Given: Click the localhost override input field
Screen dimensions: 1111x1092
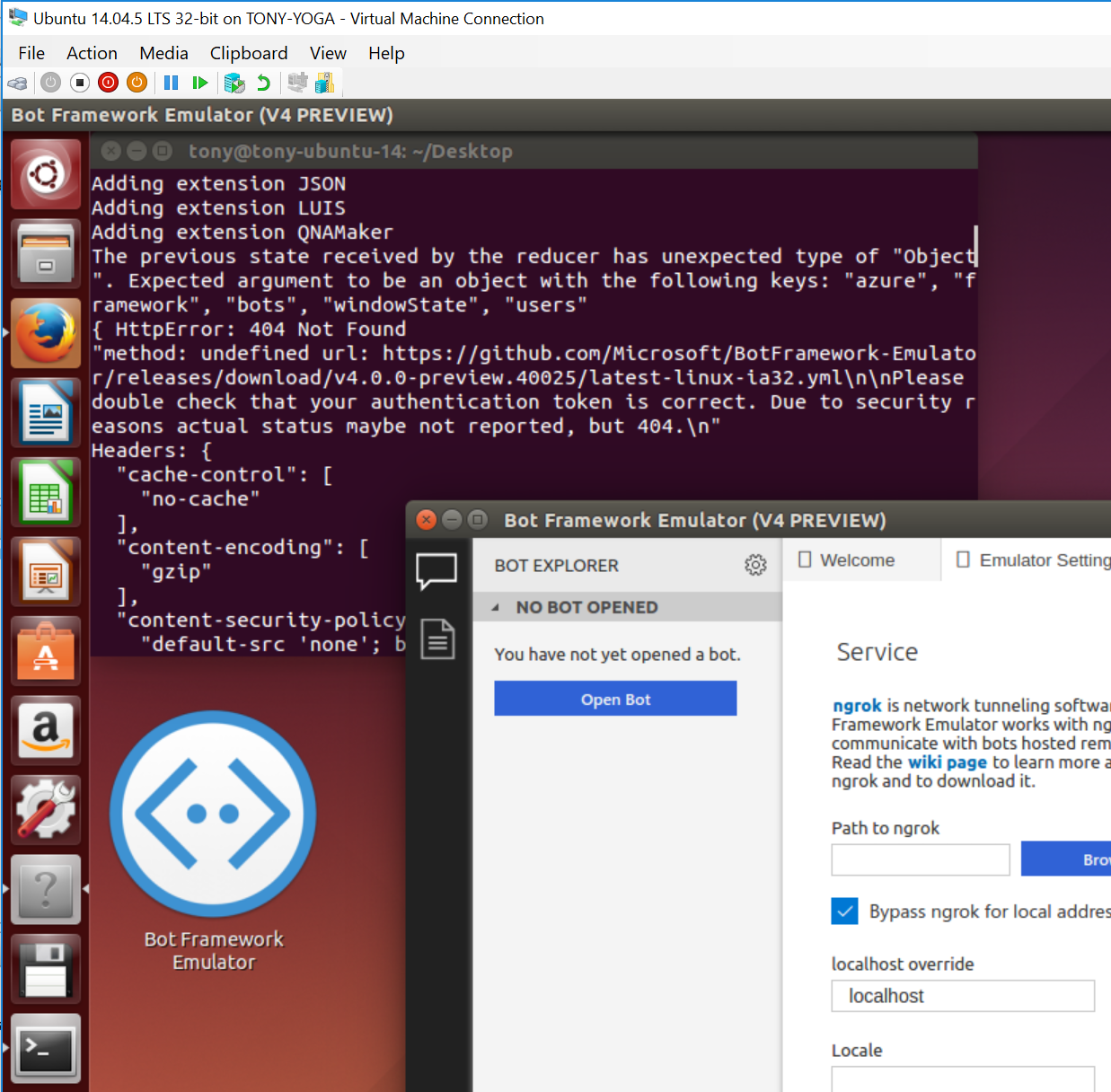Looking at the screenshot, I should click(x=962, y=996).
